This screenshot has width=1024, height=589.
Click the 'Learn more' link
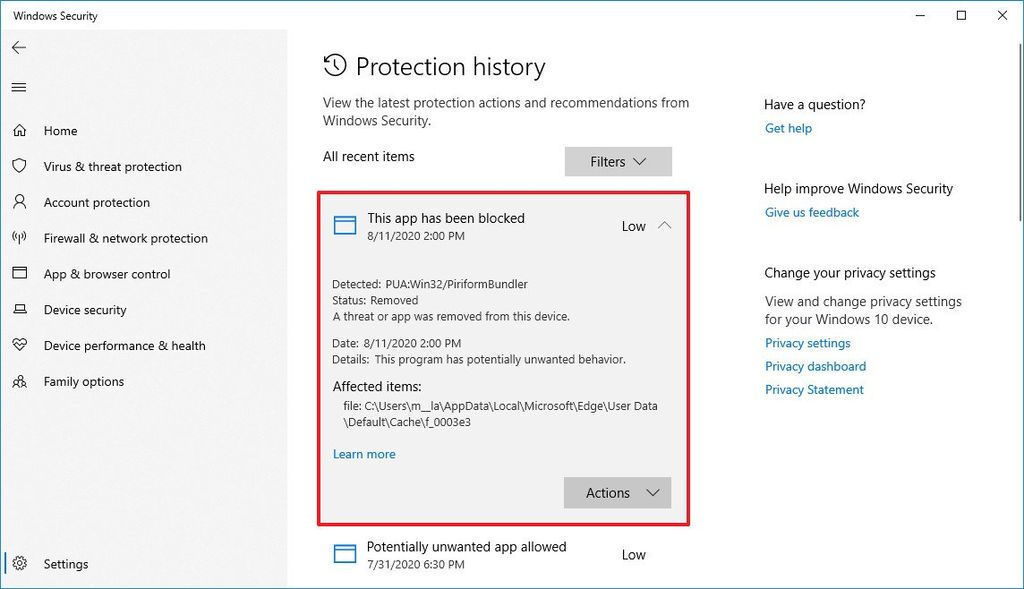[364, 454]
